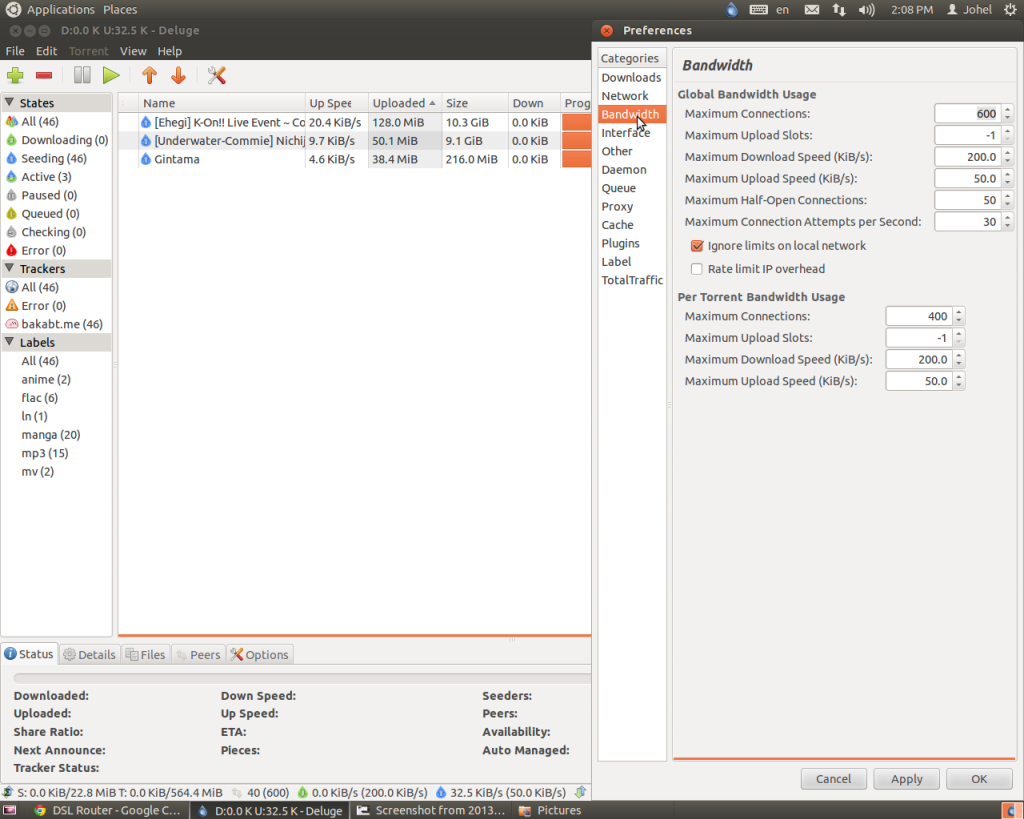Click the Apply button in Preferences

click(906, 779)
